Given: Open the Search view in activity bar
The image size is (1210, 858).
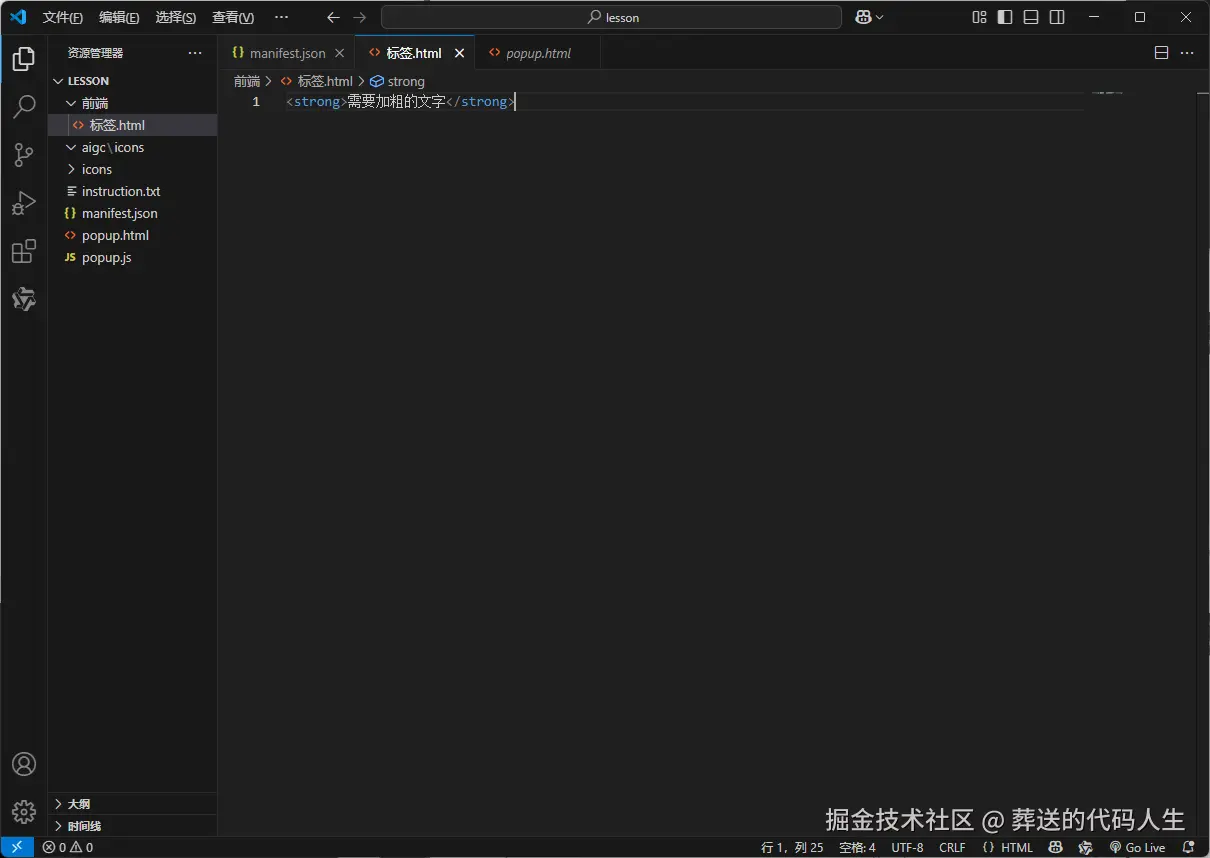Looking at the screenshot, I should pyautogui.click(x=24, y=107).
